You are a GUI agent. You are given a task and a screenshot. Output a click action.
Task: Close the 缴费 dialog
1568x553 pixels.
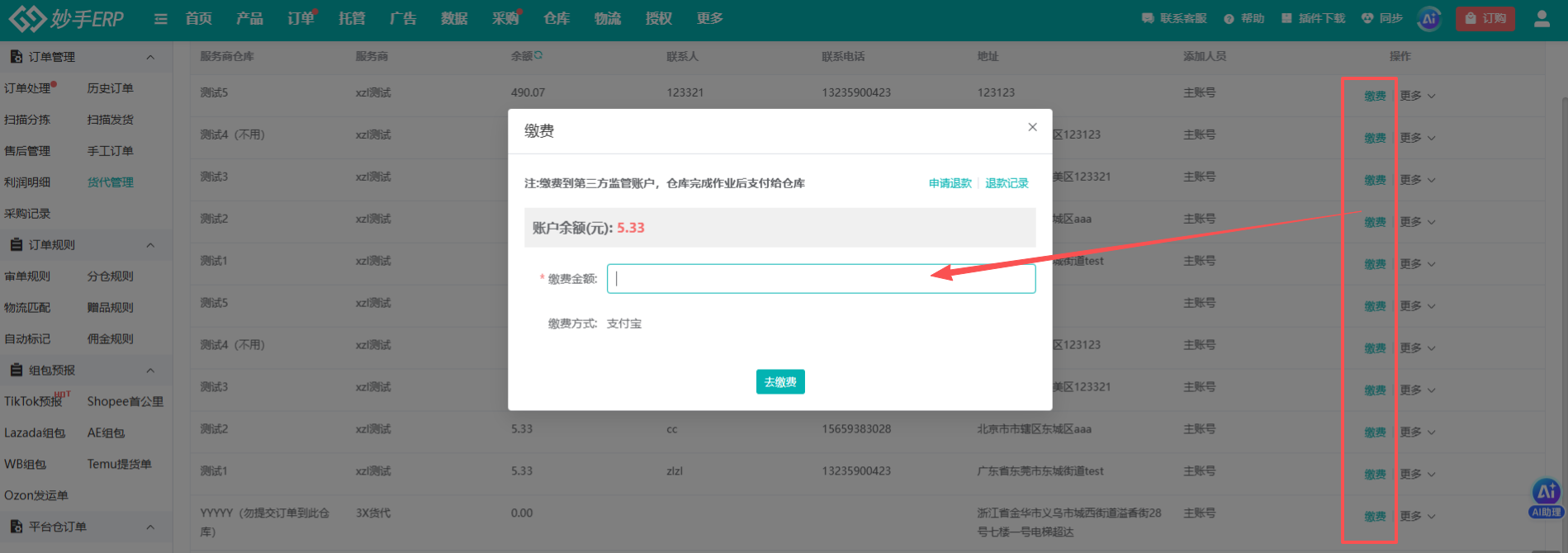click(x=1032, y=127)
